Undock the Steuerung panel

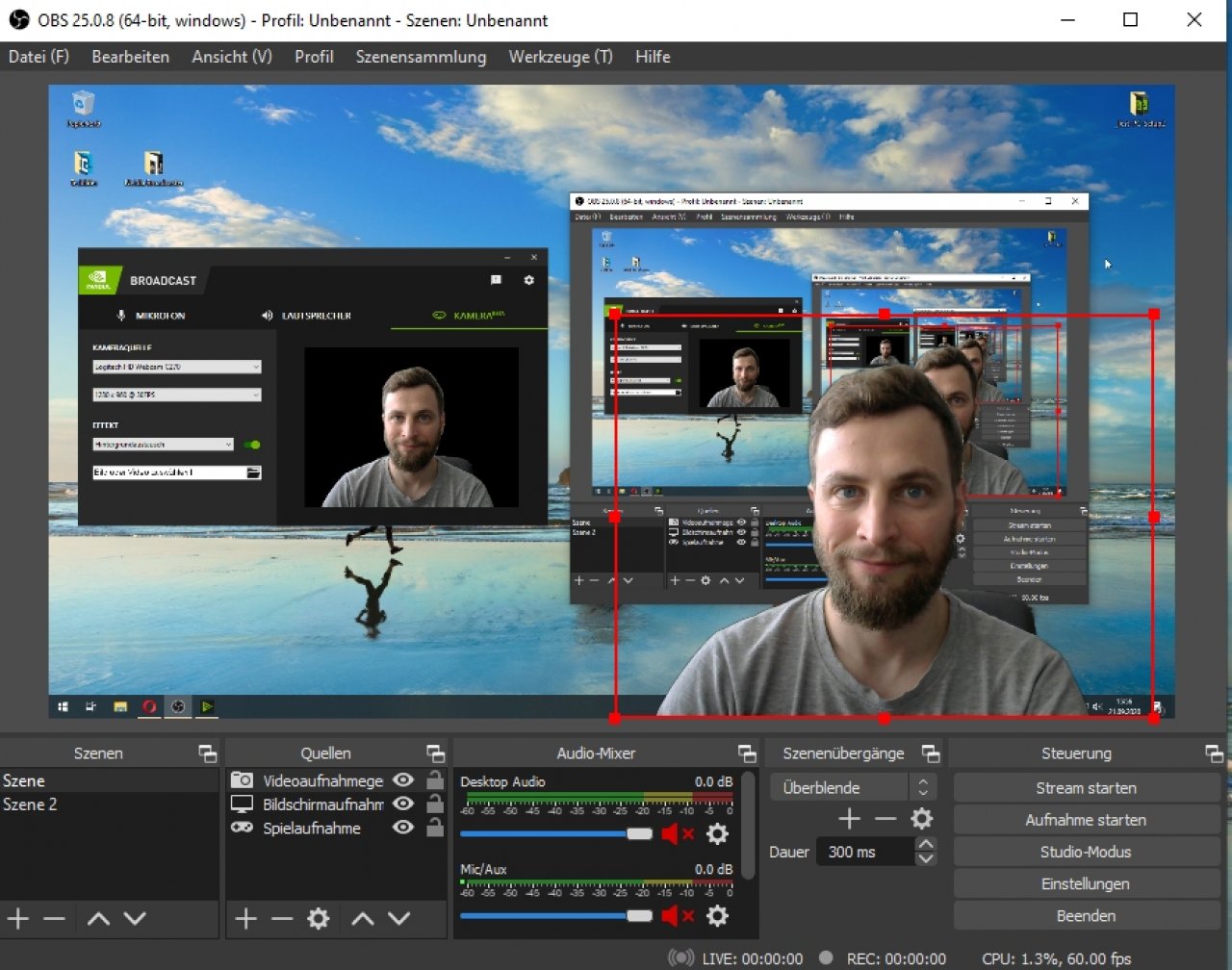(1214, 753)
